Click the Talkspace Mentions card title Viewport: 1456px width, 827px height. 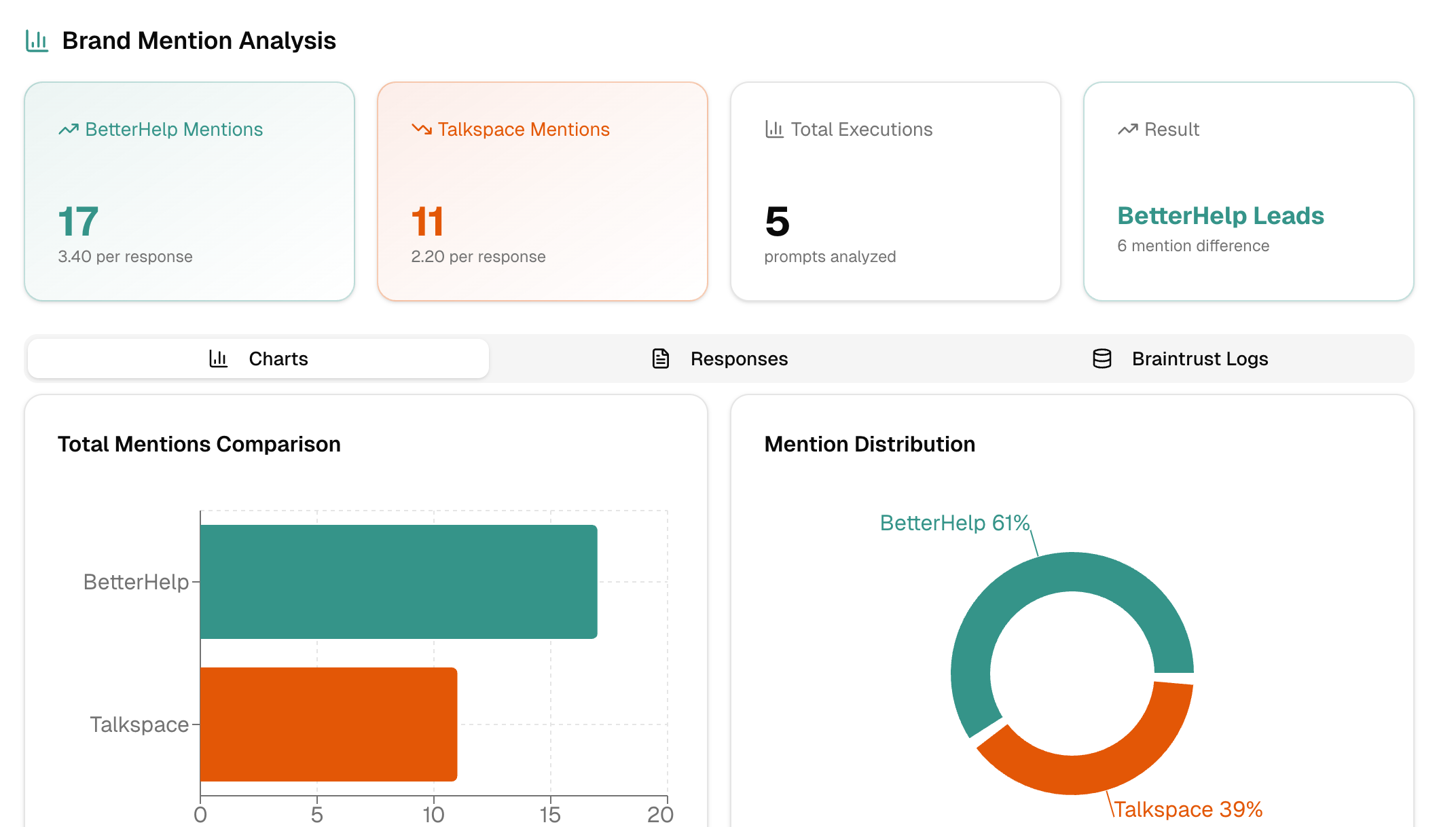(524, 129)
